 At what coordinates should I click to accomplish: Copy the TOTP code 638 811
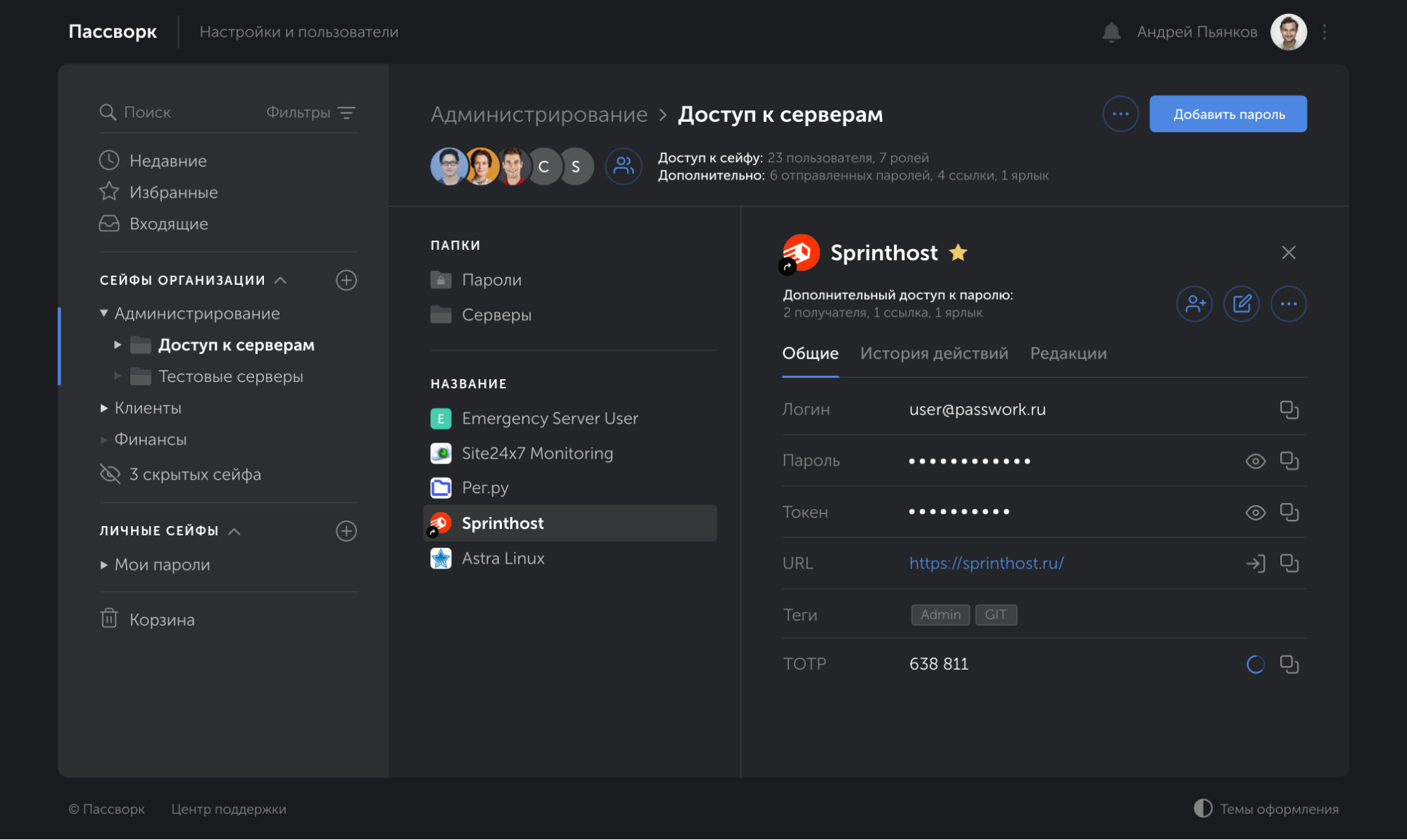coord(1289,664)
